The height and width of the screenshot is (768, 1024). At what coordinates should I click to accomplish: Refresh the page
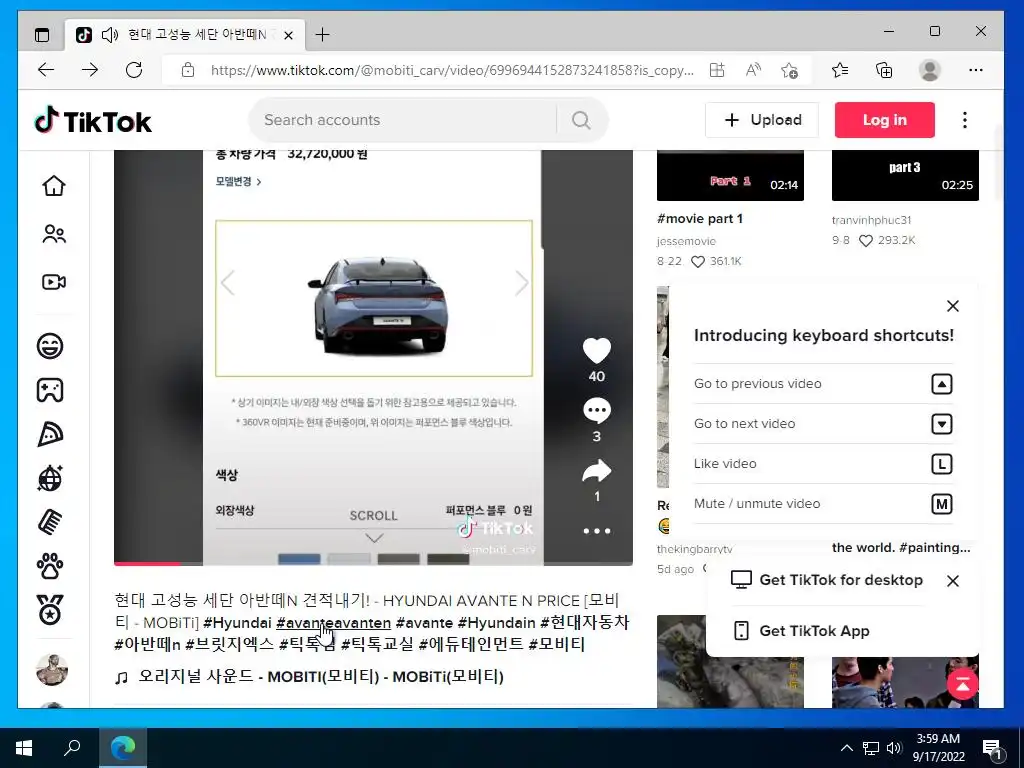134,70
